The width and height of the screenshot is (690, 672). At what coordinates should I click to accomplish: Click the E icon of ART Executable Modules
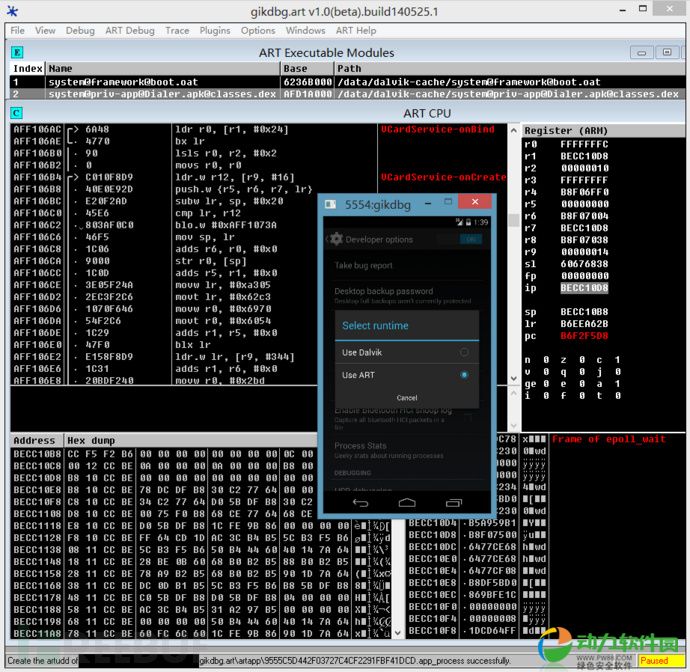pos(17,52)
